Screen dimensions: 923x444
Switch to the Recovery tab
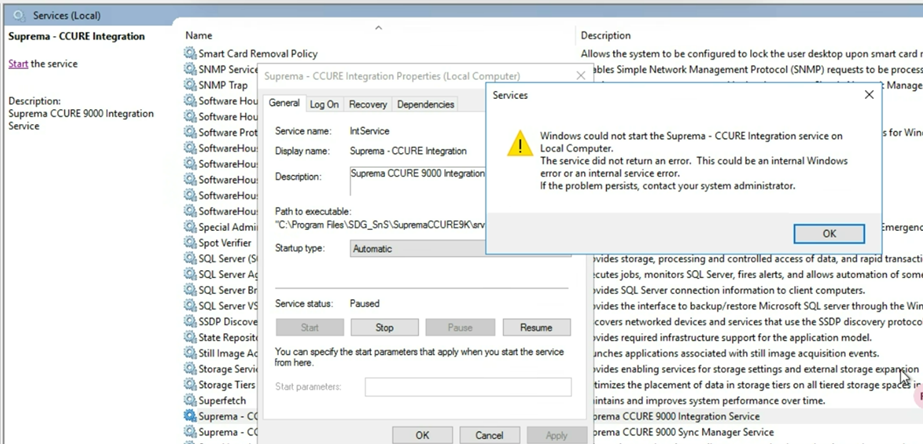click(368, 104)
